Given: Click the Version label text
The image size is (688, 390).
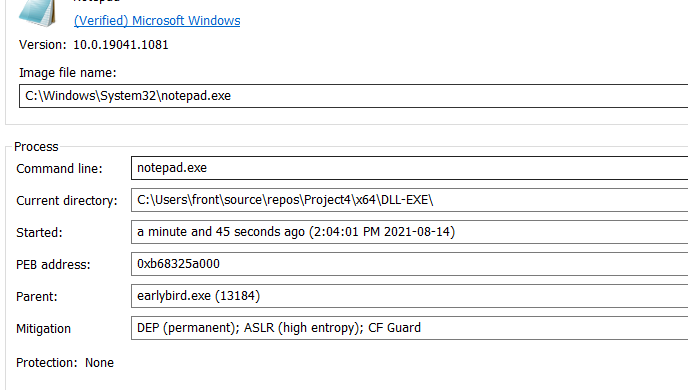Looking at the screenshot, I should [43, 45].
